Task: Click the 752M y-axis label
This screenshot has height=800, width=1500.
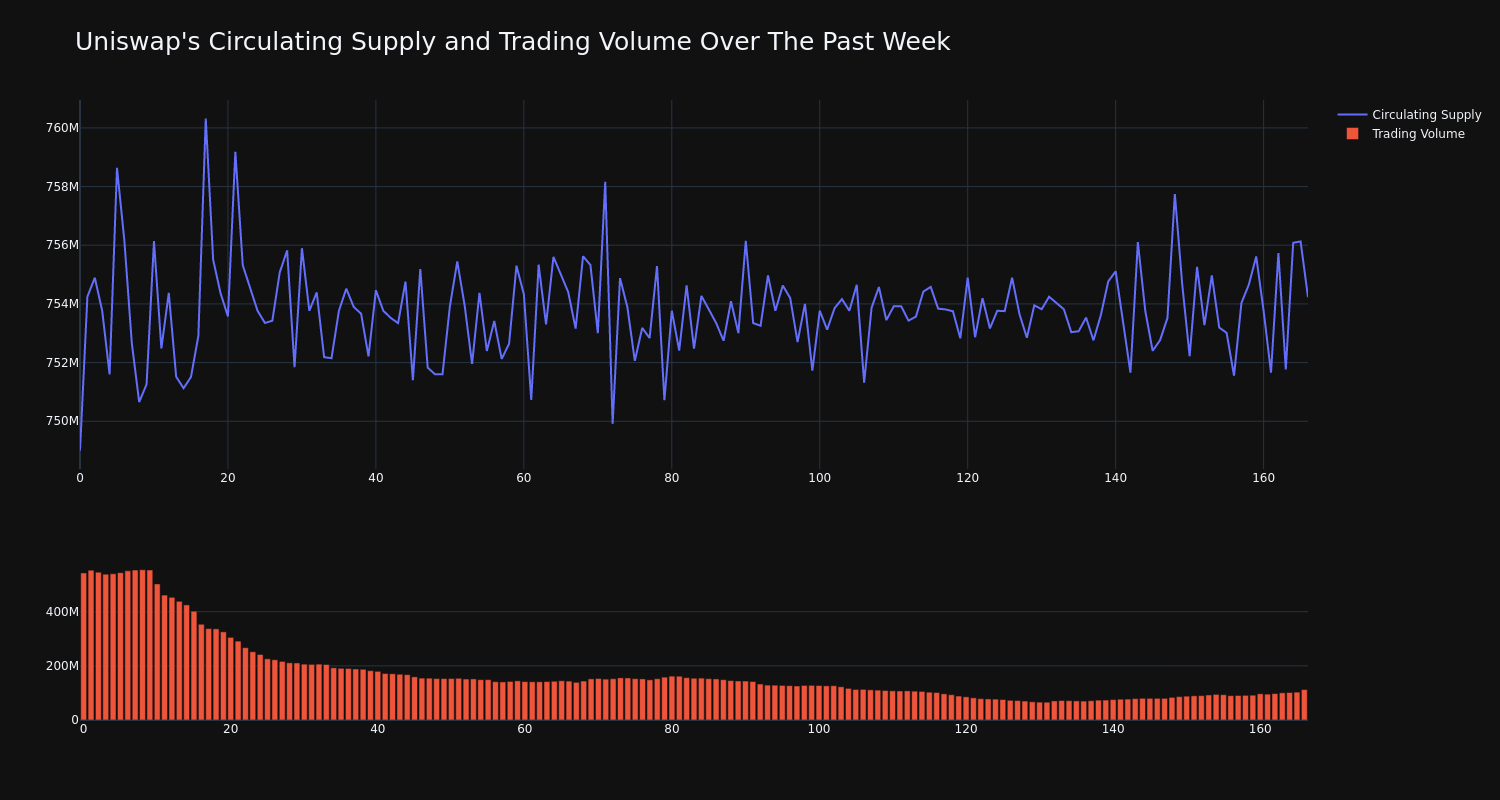Action: (62, 363)
